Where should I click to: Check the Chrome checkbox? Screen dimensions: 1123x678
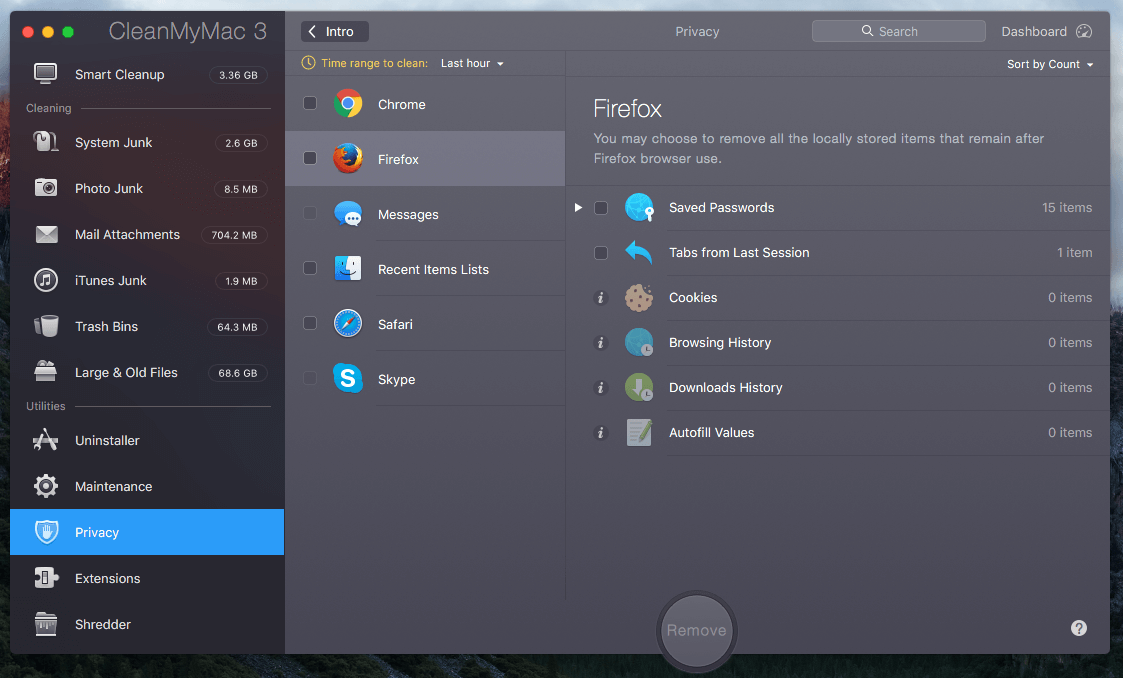310,103
